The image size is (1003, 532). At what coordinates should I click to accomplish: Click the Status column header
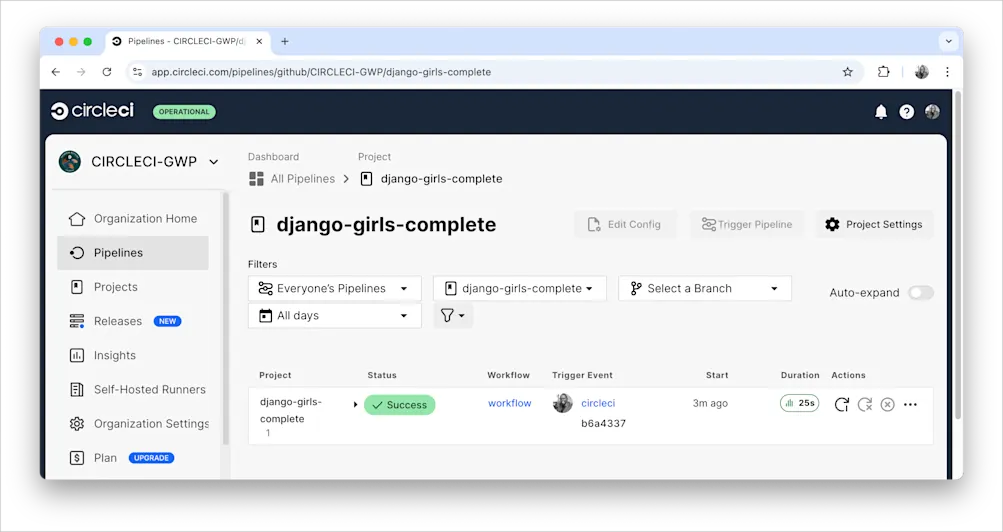[382, 375]
